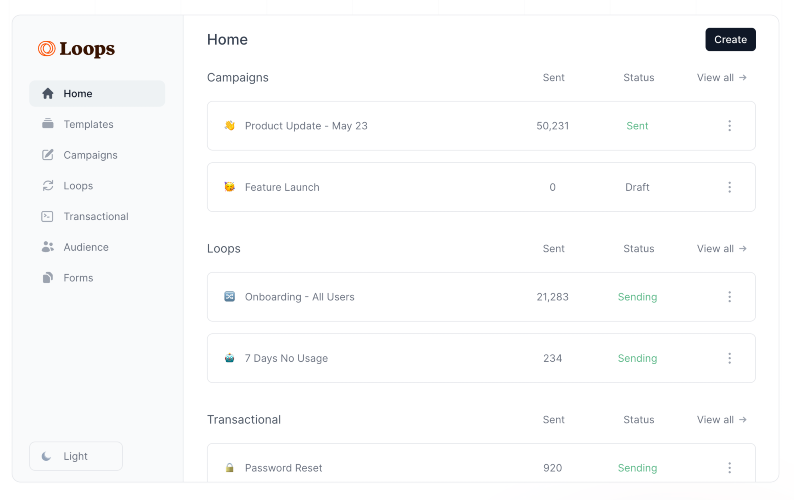Open the Product Update - May 23 campaign

306,126
